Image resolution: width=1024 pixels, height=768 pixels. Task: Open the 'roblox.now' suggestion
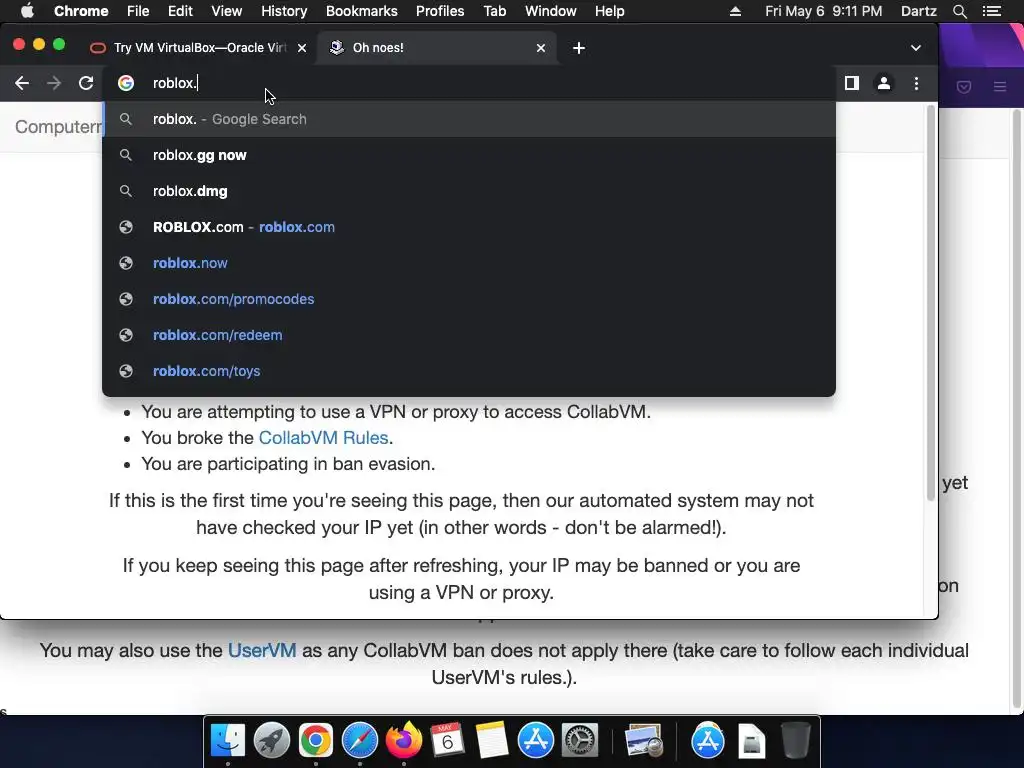[x=469, y=263]
